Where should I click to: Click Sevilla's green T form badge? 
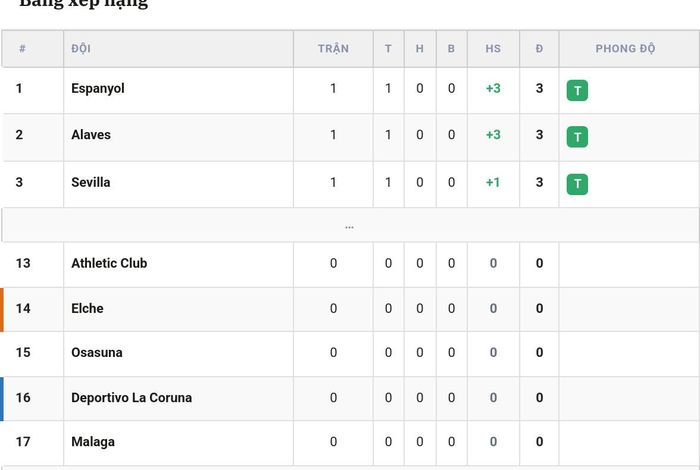coord(577,184)
